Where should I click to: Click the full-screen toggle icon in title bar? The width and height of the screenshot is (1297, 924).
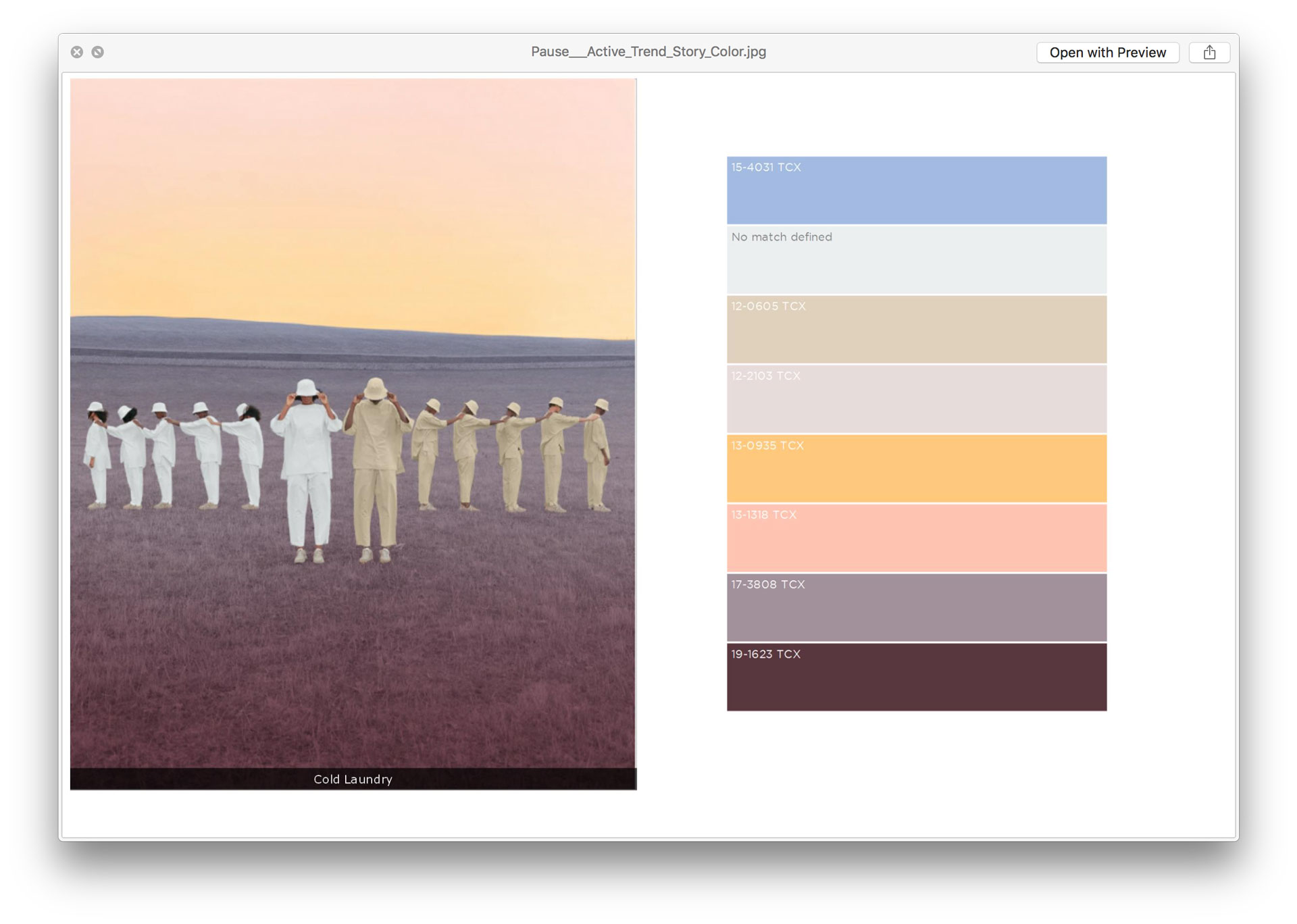point(98,52)
